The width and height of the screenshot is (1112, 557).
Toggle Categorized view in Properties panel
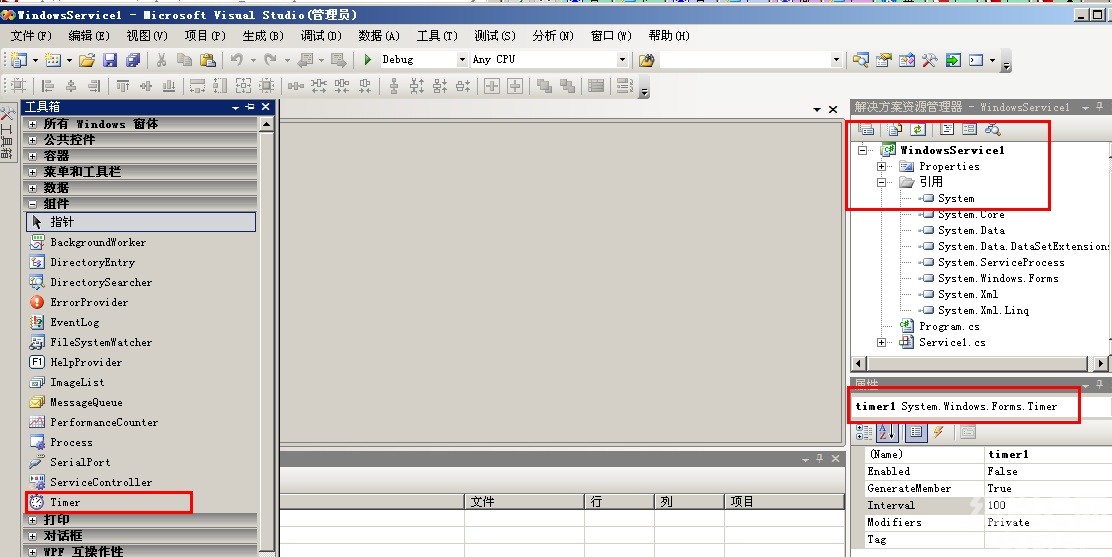(x=864, y=431)
